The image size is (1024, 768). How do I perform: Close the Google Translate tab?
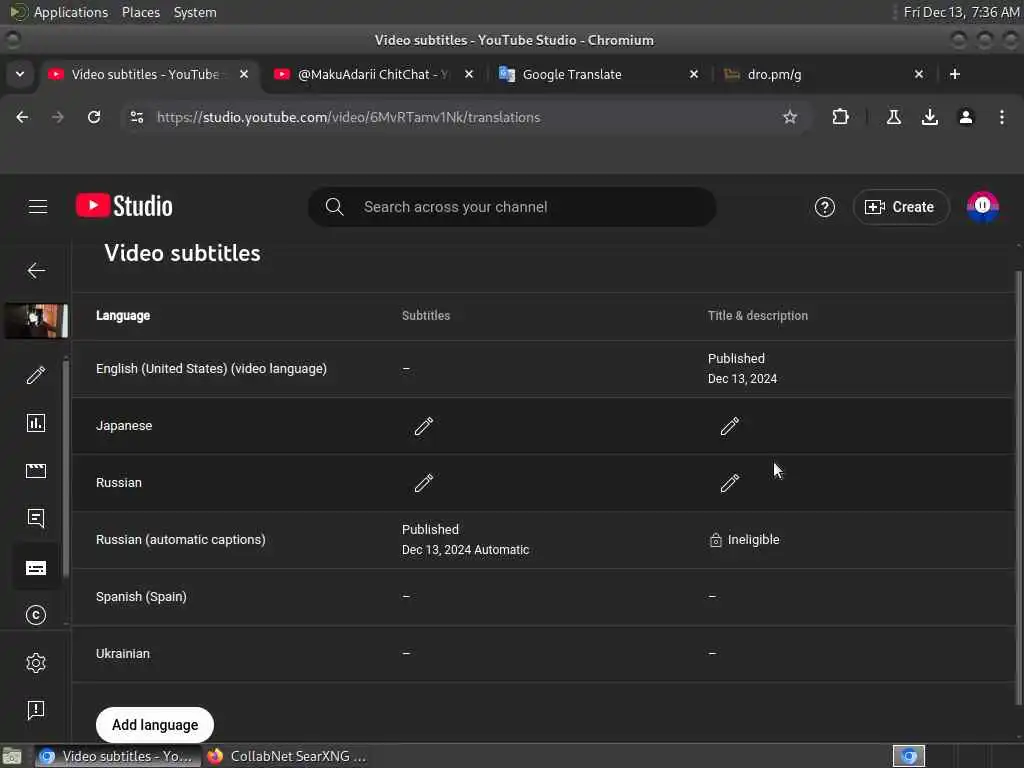point(694,74)
